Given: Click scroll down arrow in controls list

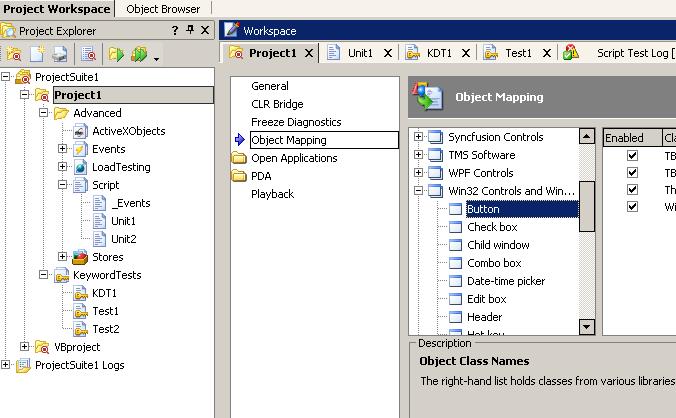Looking at the screenshot, I should [587, 326].
